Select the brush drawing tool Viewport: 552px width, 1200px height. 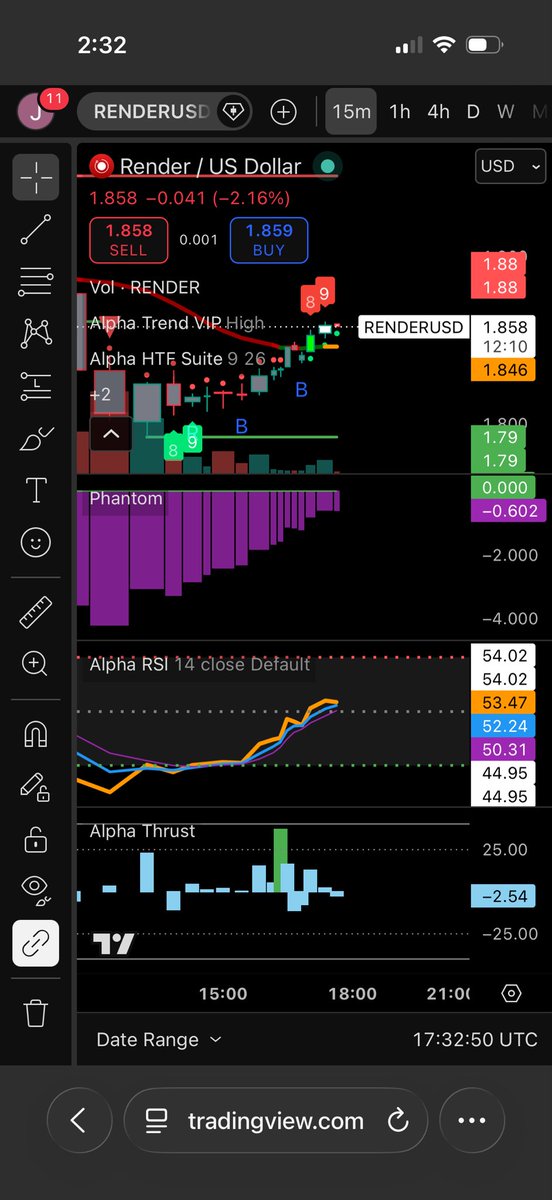(x=36, y=438)
